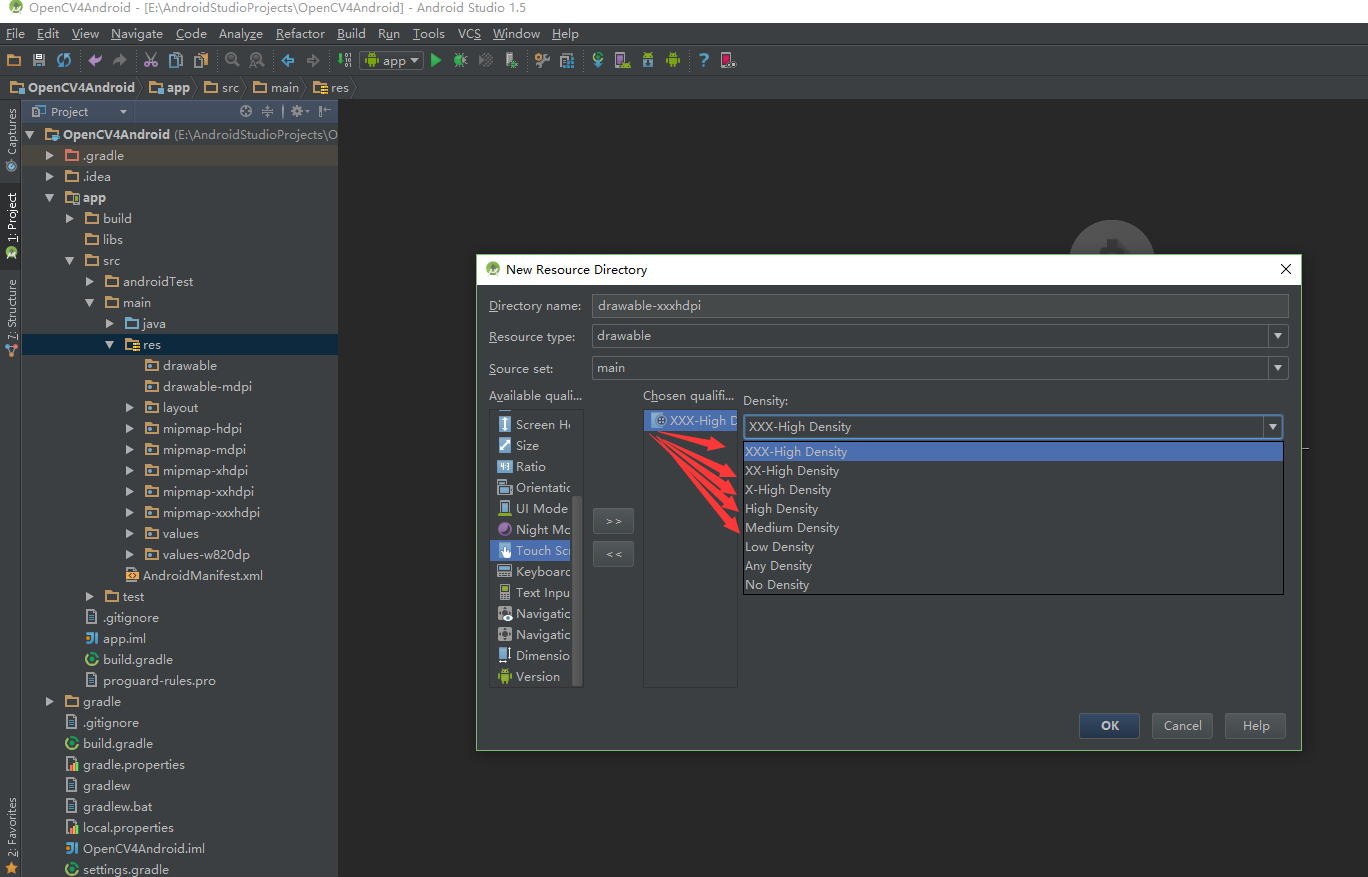Click the Attach debugger to process icon

[511, 60]
